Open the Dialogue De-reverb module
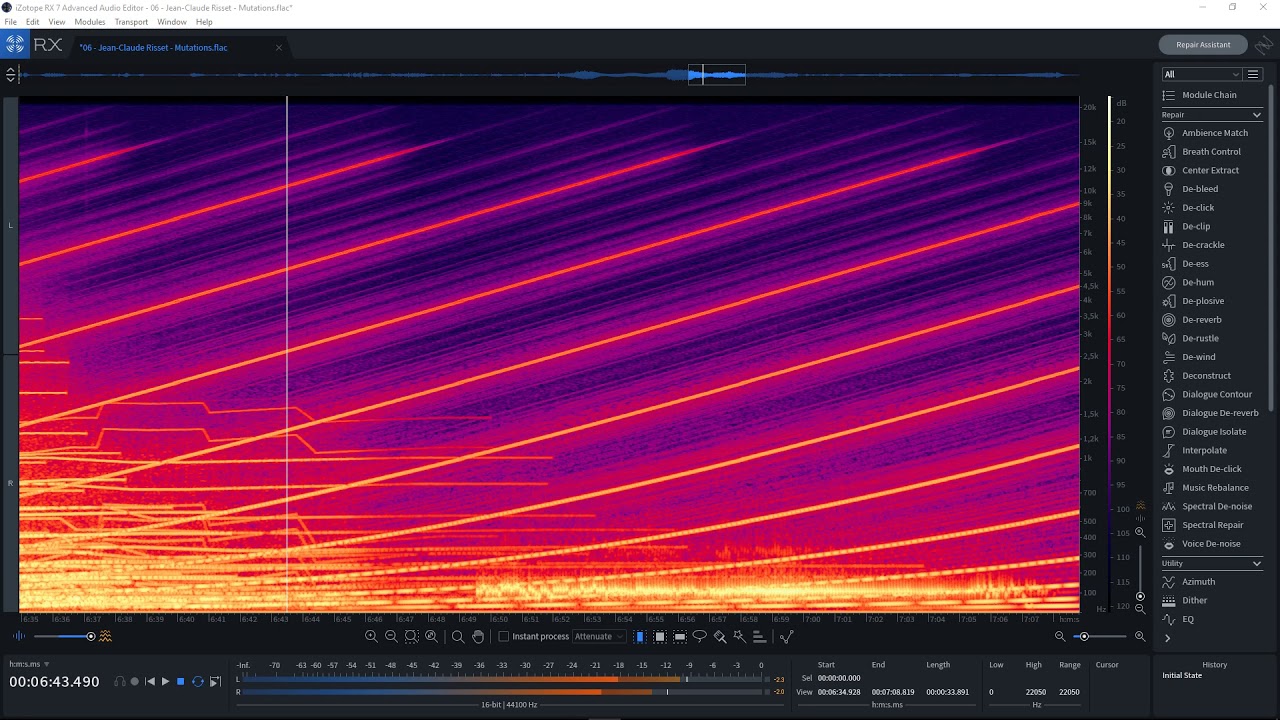The image size is (1280, 720). click(x=1212, y=413)
